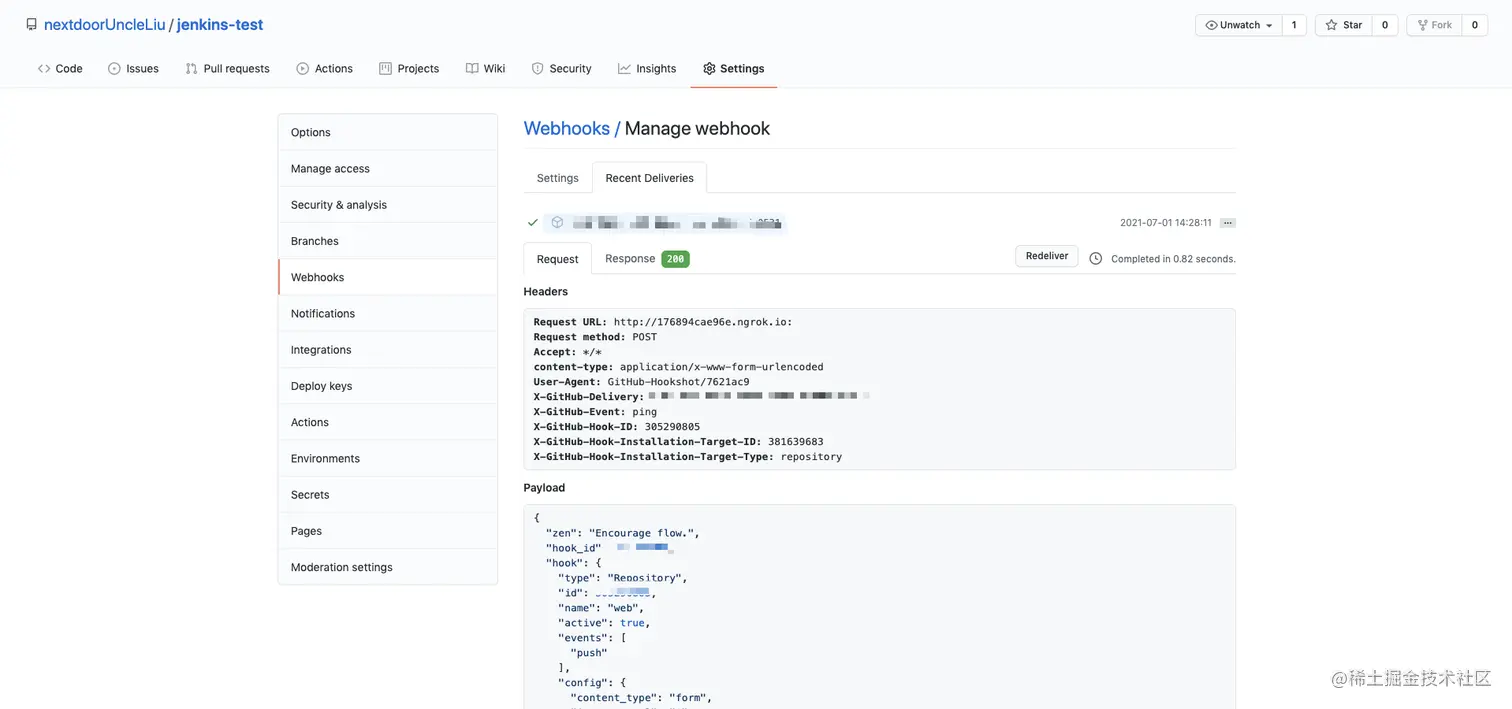Viewport: 1512px width, 709px height.
Task: Open the Settings repository tab
Action: (x=733, y=68)
